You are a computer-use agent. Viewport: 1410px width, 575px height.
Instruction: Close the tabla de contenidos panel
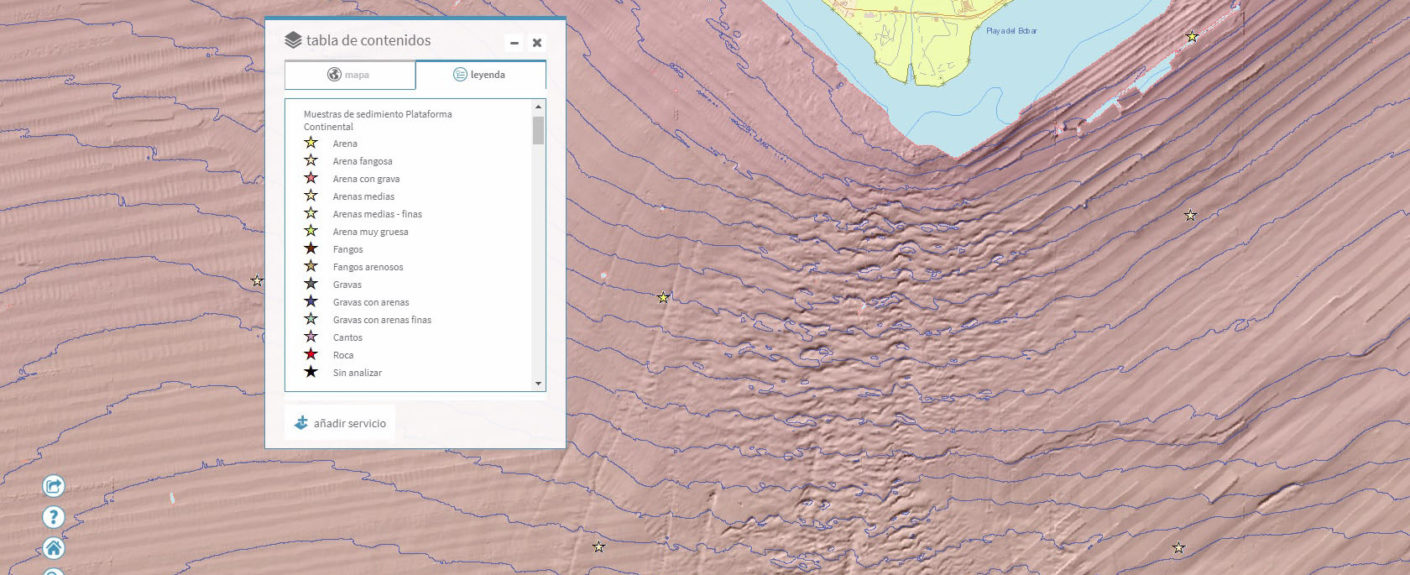(x=537, y=43)
